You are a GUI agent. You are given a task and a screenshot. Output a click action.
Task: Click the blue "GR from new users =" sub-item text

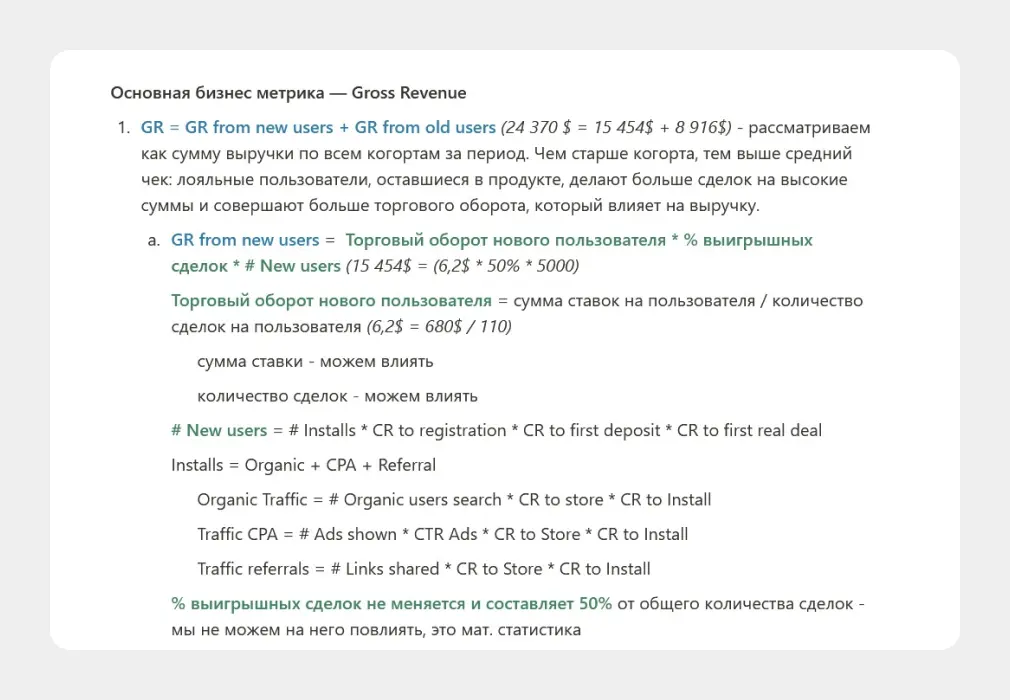pos(245,240)
